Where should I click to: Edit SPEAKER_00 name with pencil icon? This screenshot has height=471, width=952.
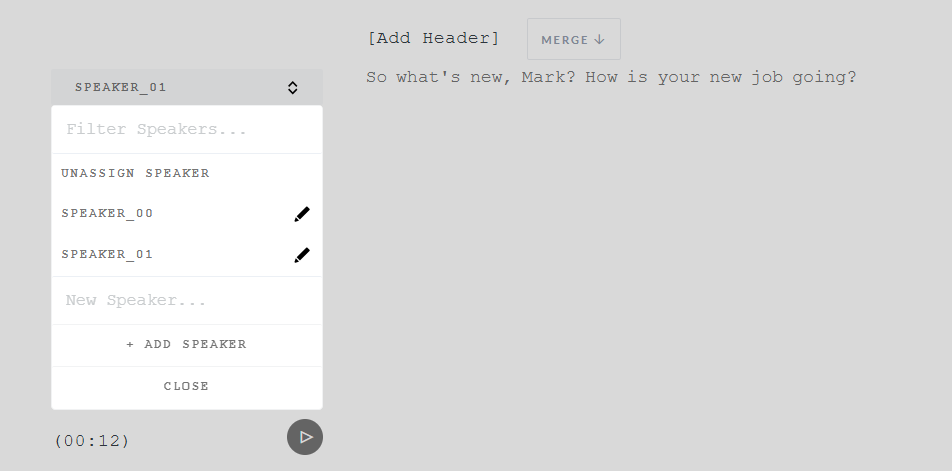click(302, 214)
